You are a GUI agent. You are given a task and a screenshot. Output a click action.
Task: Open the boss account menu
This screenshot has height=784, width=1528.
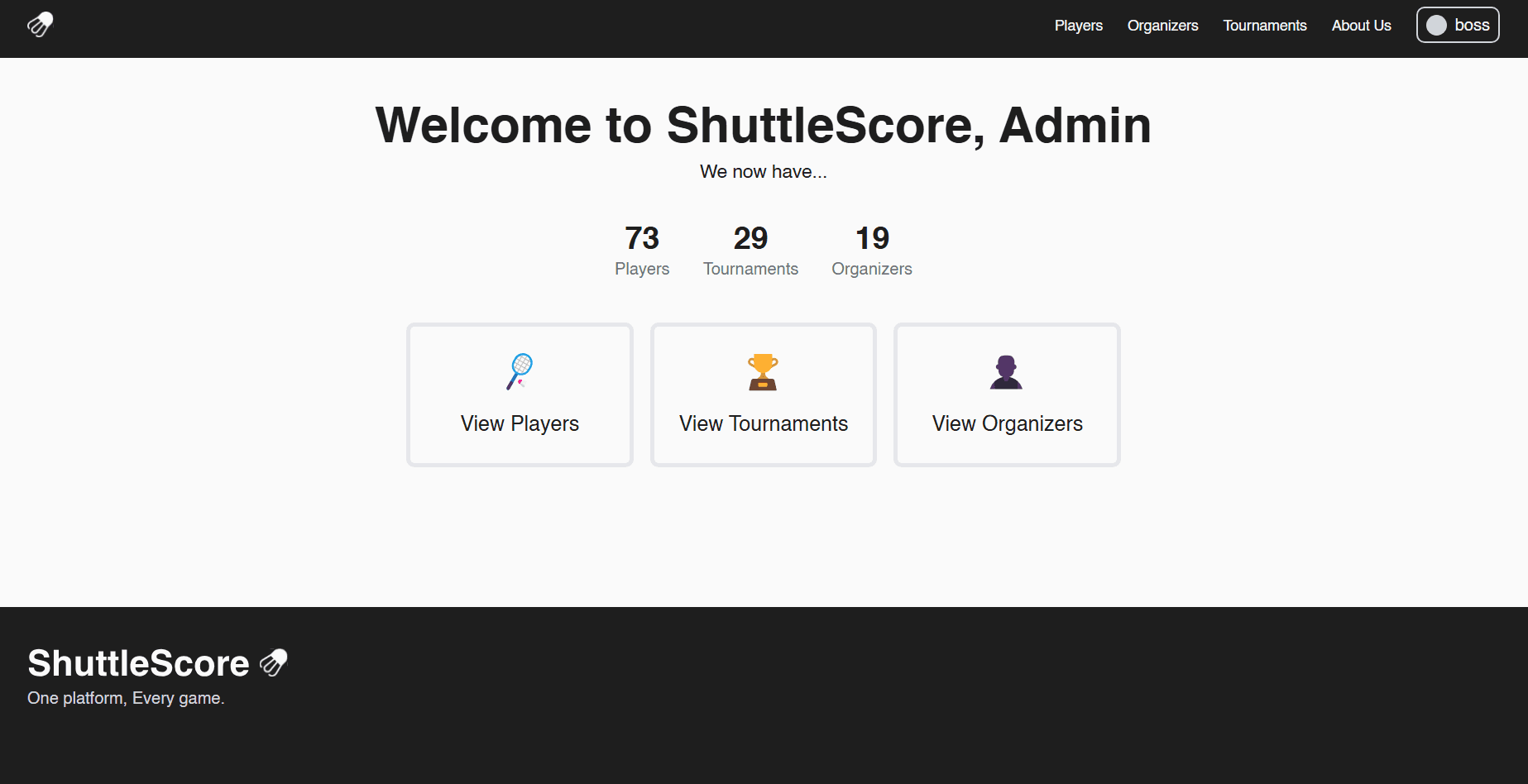pyautogui.click(x=1458, y=25)
